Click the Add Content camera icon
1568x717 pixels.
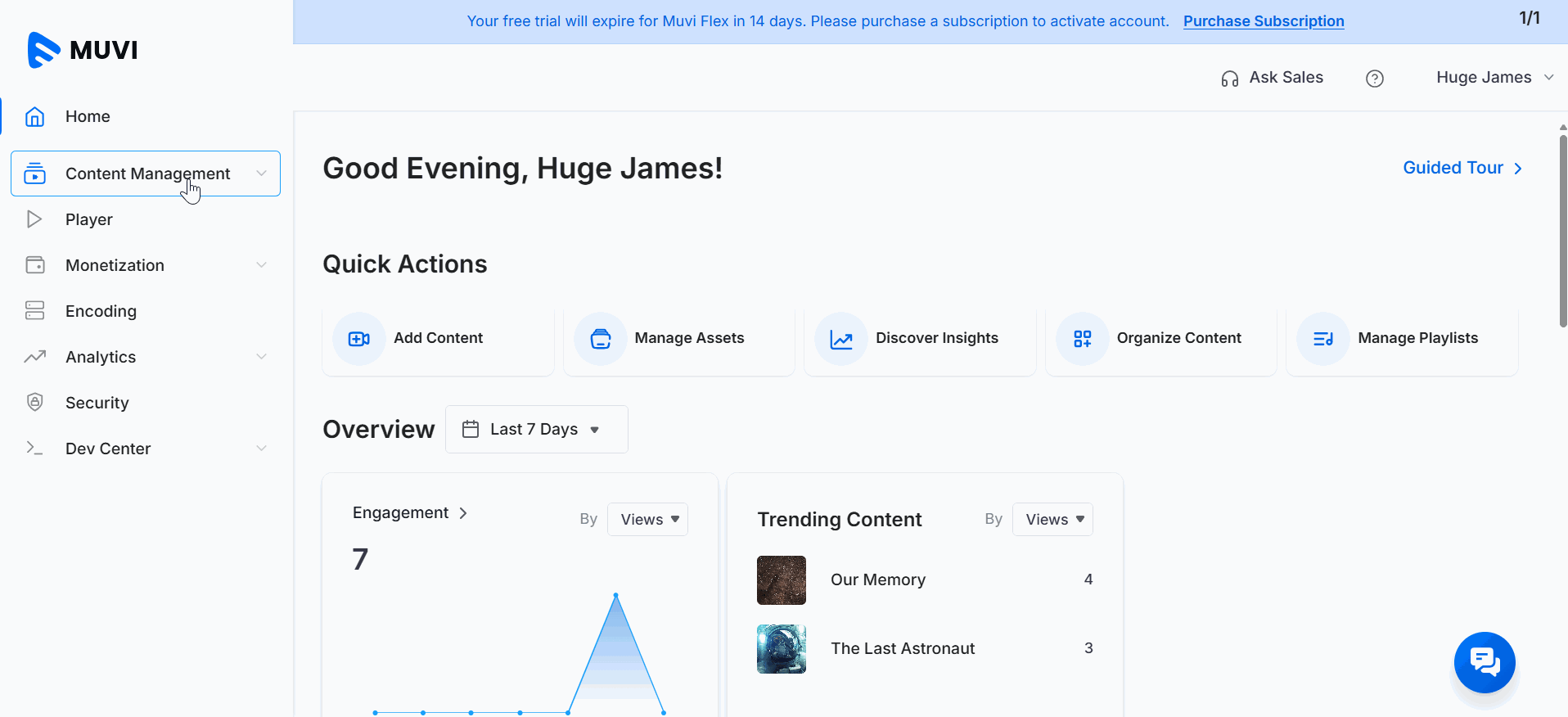click(x=359, y=339)
